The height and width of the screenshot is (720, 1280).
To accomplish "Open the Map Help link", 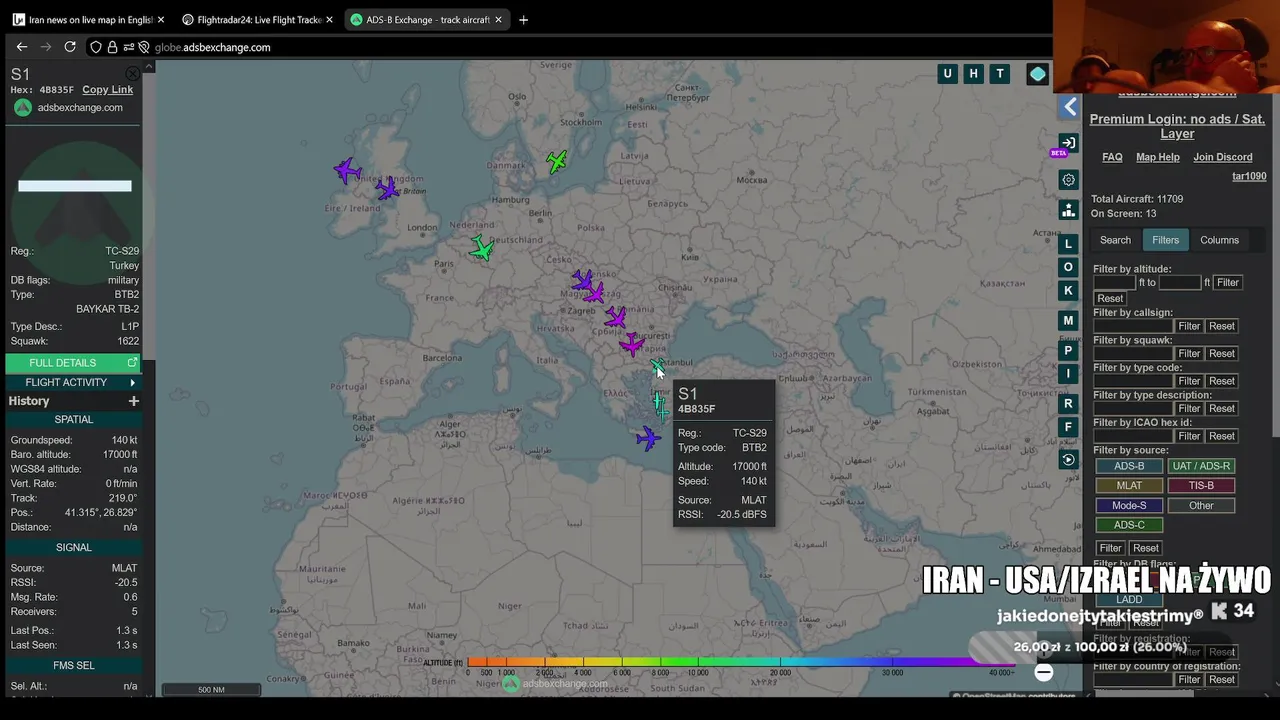I will pyautogui.click(x=1158, y=157).
